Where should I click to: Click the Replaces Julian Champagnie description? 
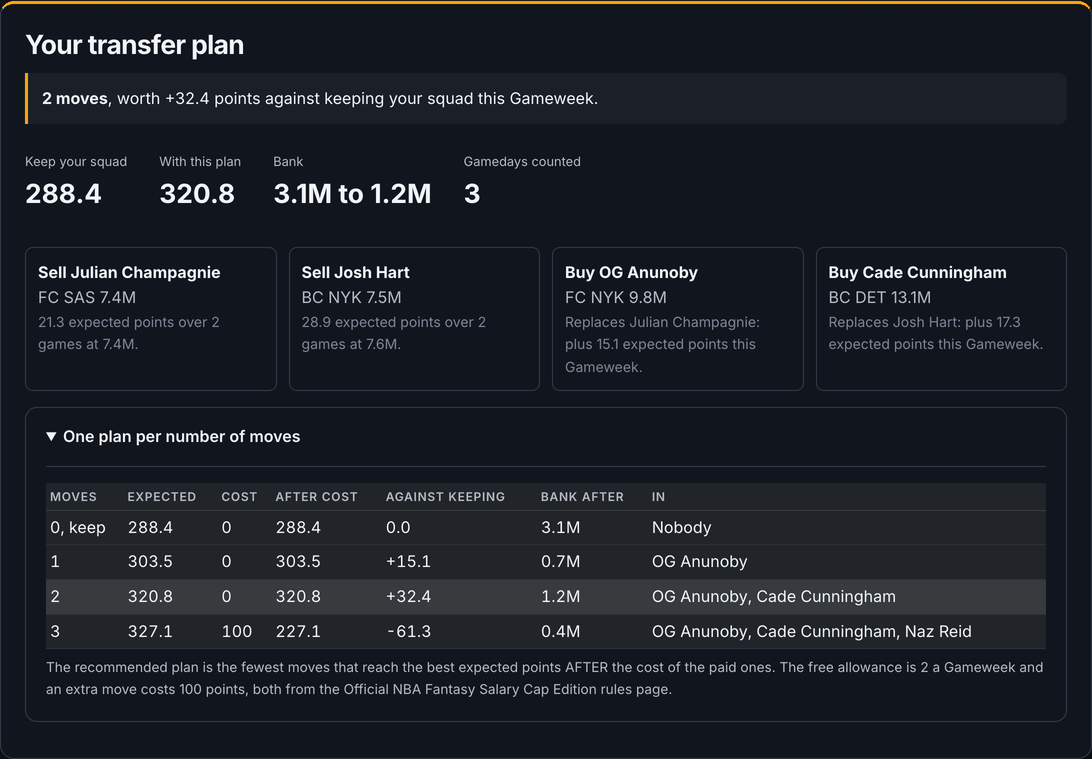tap(662, 345)
